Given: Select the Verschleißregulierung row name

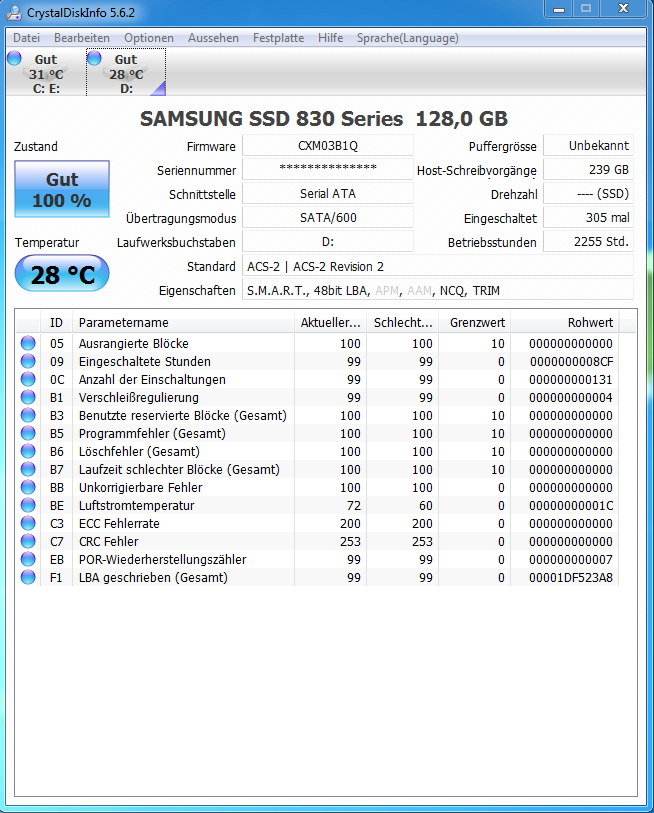Looking at the screenshot, I should 138,397.
